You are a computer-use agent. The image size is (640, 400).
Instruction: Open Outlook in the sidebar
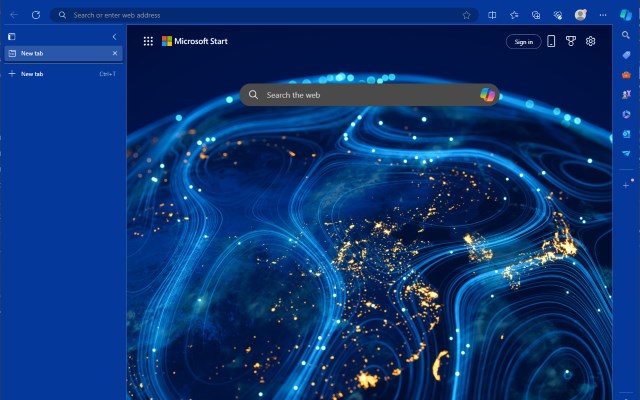(626, 134)
